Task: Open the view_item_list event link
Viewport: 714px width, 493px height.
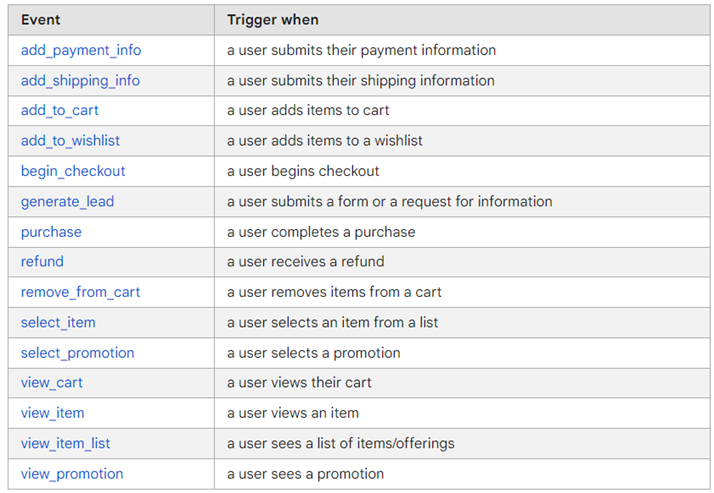Action: pyautogui.click(x=65, y=443)
